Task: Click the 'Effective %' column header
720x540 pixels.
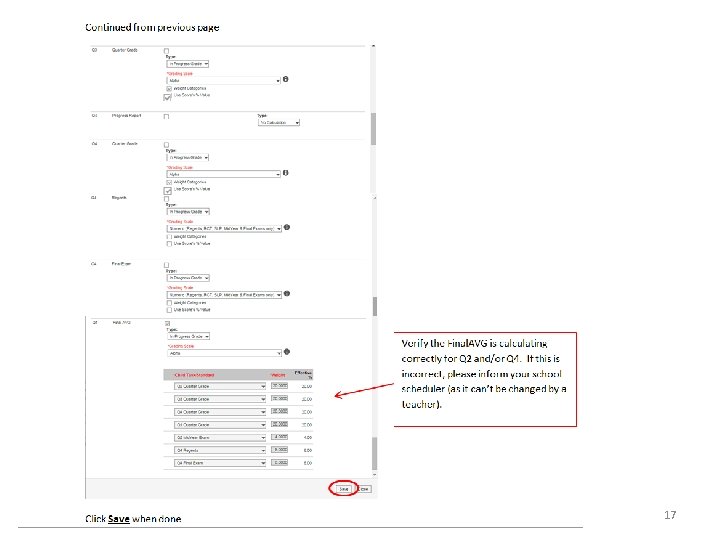Action: (x=304, y=375)
